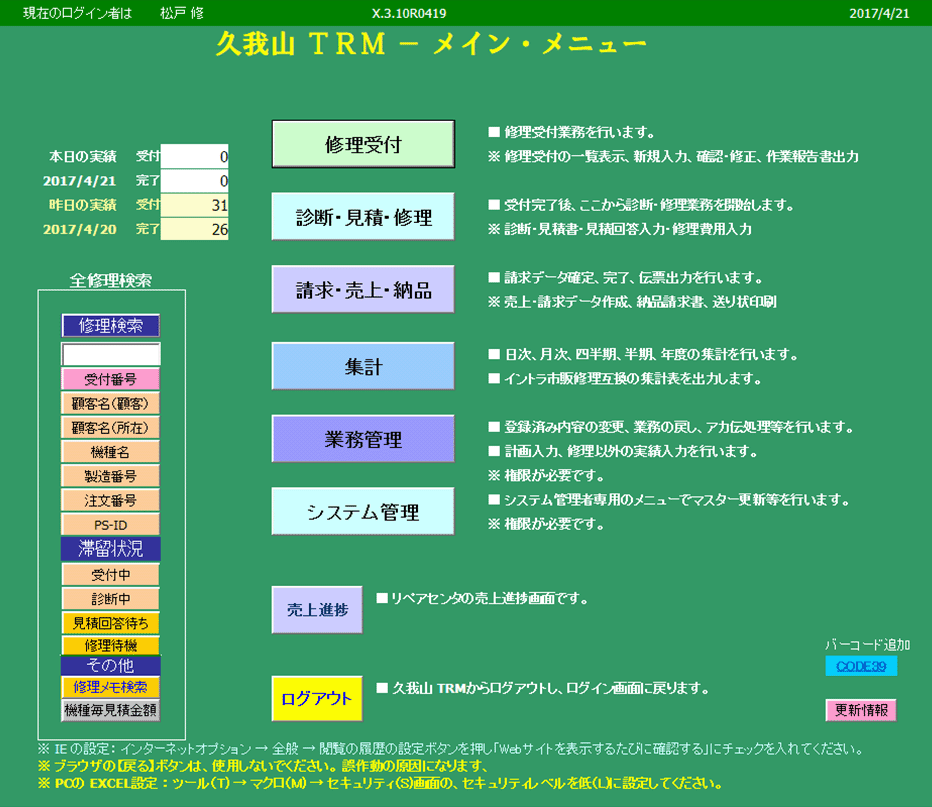Click today's 完了 count field
Viewport: 932px width, 807px height.
(x=194, y=181)
